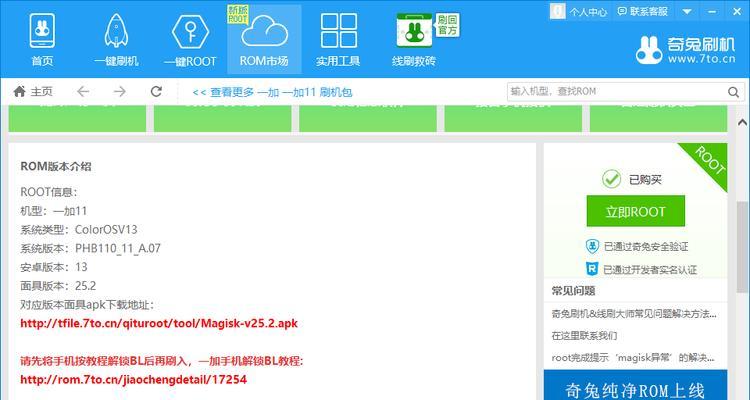Click the 奇兔纯净ROM上线 banner
750x400 pixels.
tap(636, 385)
